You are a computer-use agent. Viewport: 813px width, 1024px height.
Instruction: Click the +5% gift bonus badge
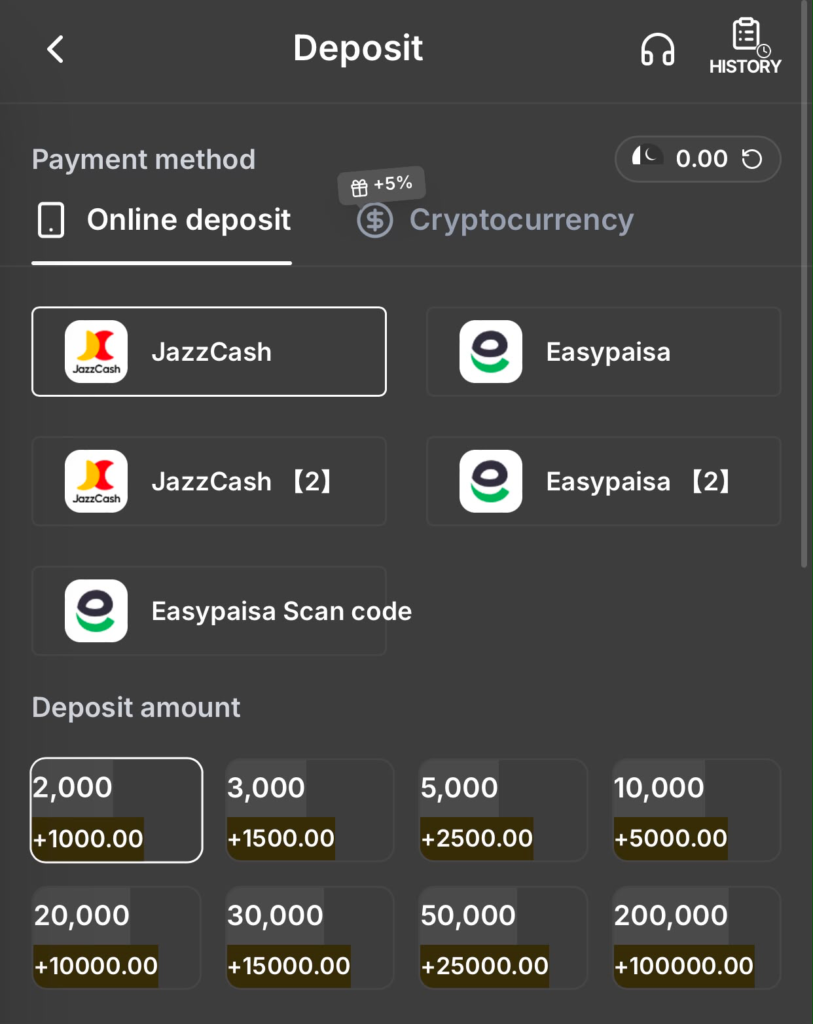[382, 185]
